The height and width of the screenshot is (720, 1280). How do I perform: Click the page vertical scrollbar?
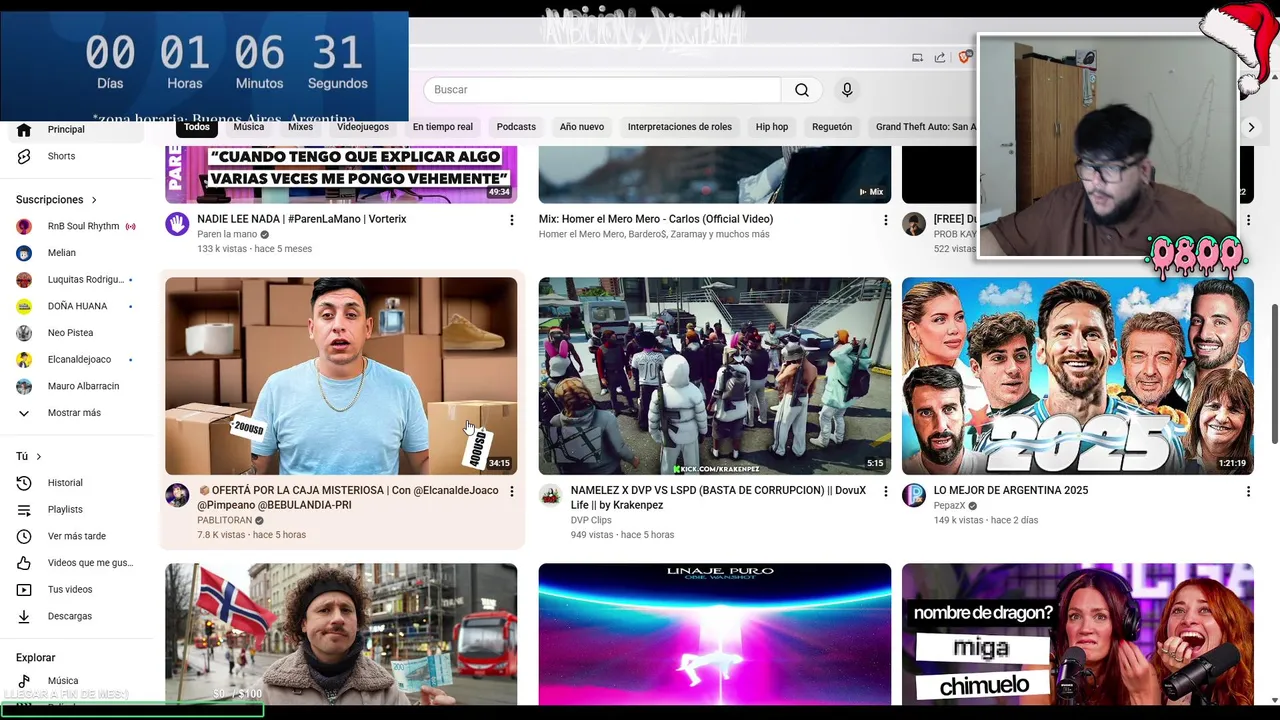pyautogui.click(x=1274, y=372)
